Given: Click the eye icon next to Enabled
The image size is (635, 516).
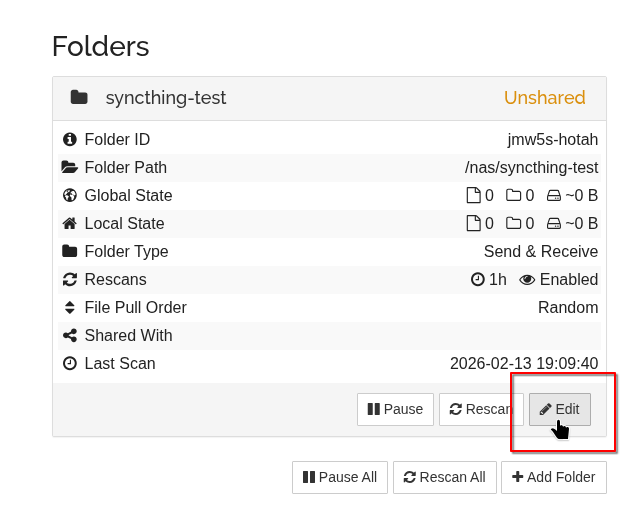Looking at the screenshot, I should point(527,280).
